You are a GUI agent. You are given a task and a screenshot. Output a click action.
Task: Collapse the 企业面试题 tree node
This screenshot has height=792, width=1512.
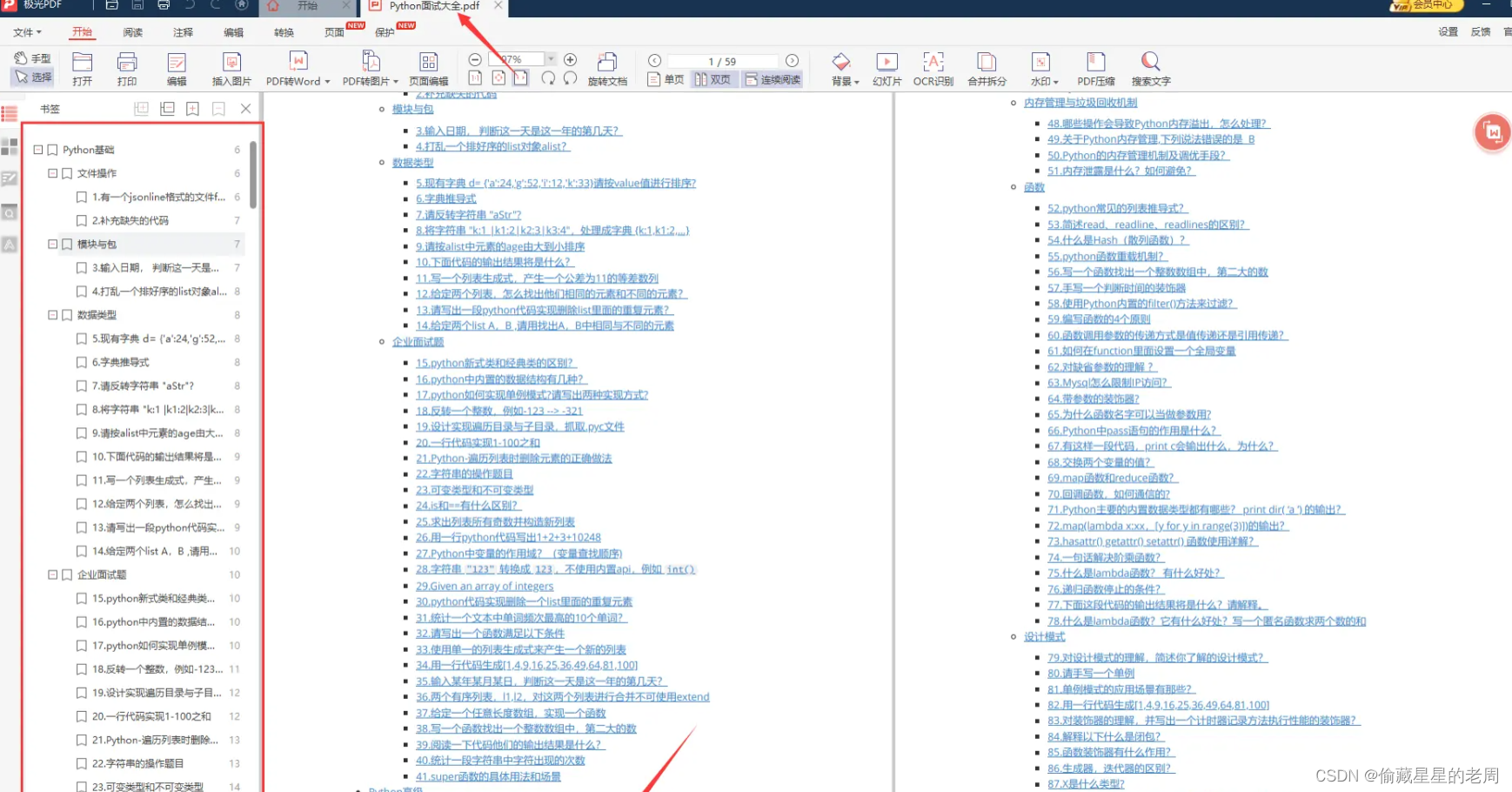pyautogui.click(x=52, y=574)
